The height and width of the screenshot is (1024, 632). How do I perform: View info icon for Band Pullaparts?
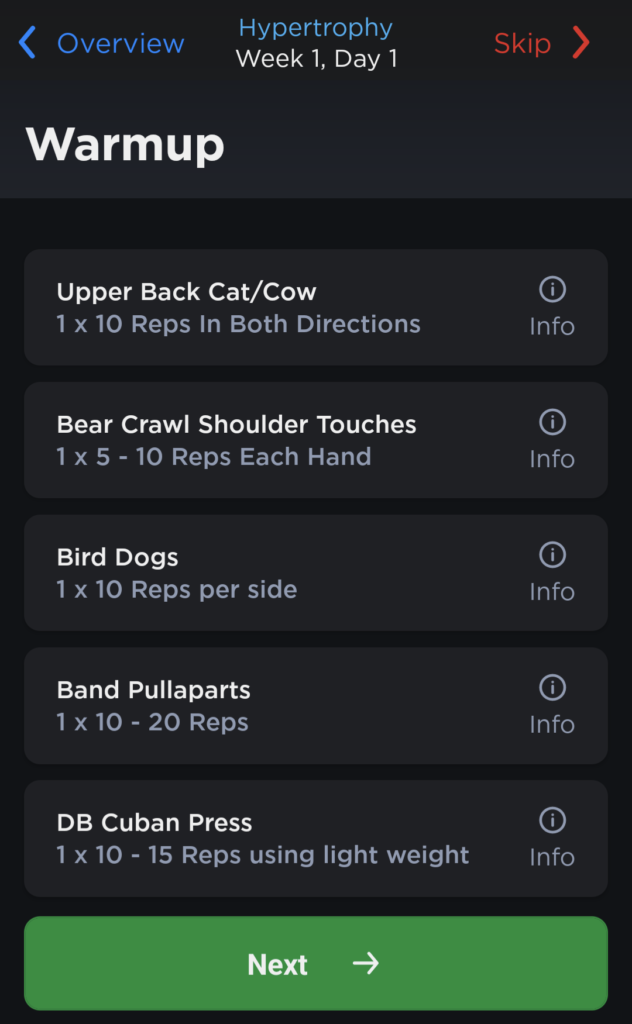(552, 688)
